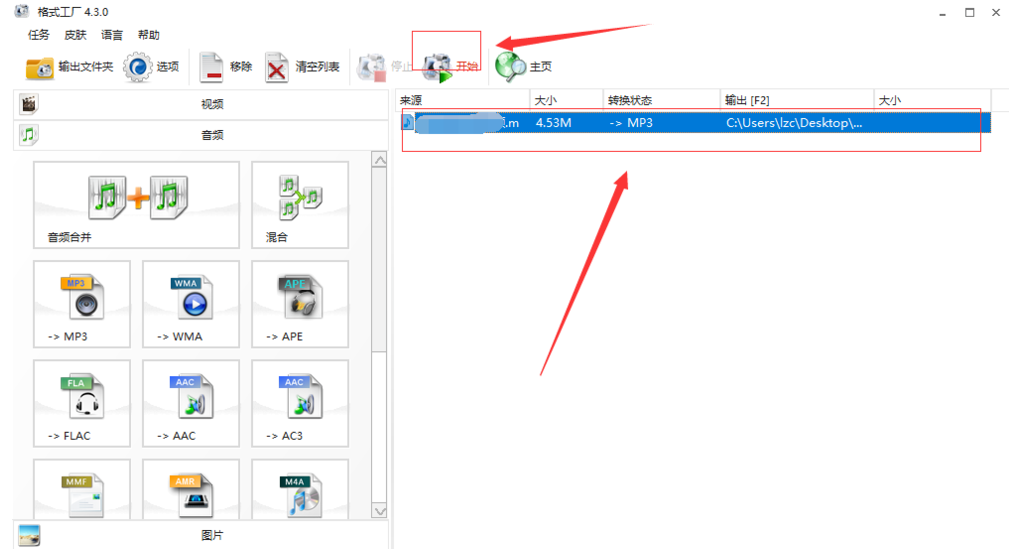The width and height of the screenshot is (1009, 549).
Task: Select the 音频合并 audio joiner tile
Action: [x=136, y=205]
